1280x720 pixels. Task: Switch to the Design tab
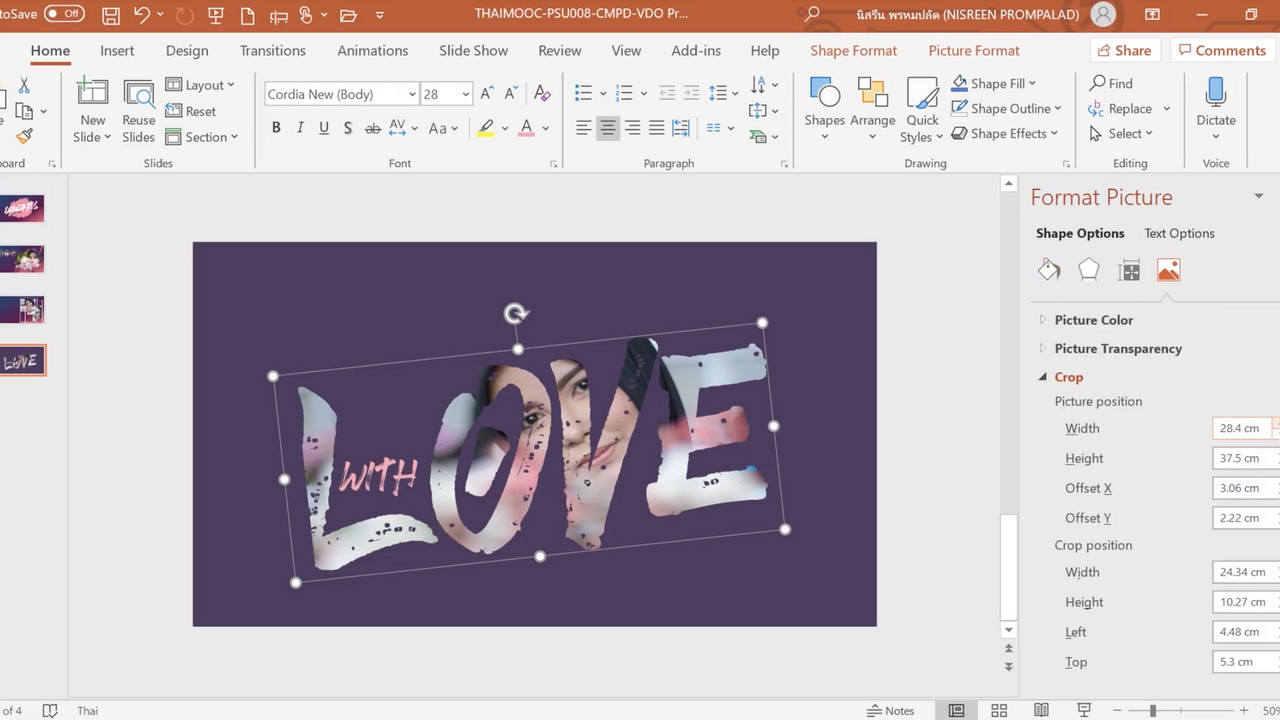point(187,51)
